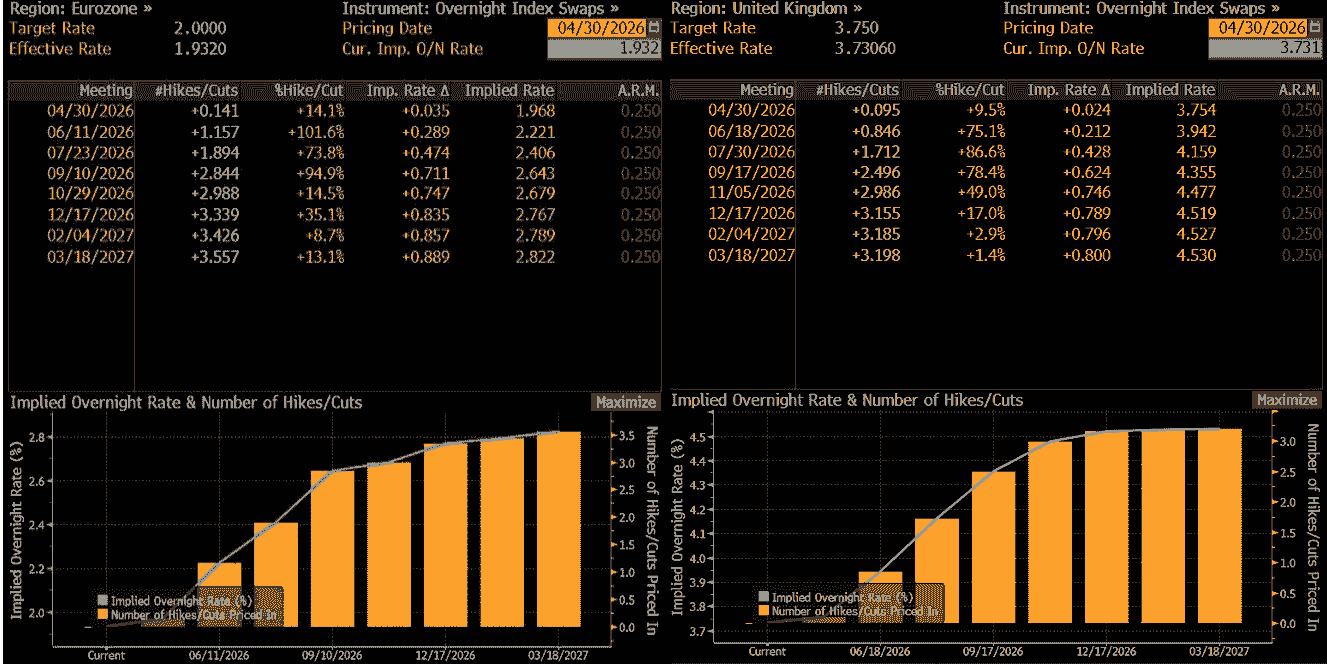Screen dimensions: 1327x664
Task: Click the 03/18/2027 bar in the Eurozone chart
Action: point(559,529)
